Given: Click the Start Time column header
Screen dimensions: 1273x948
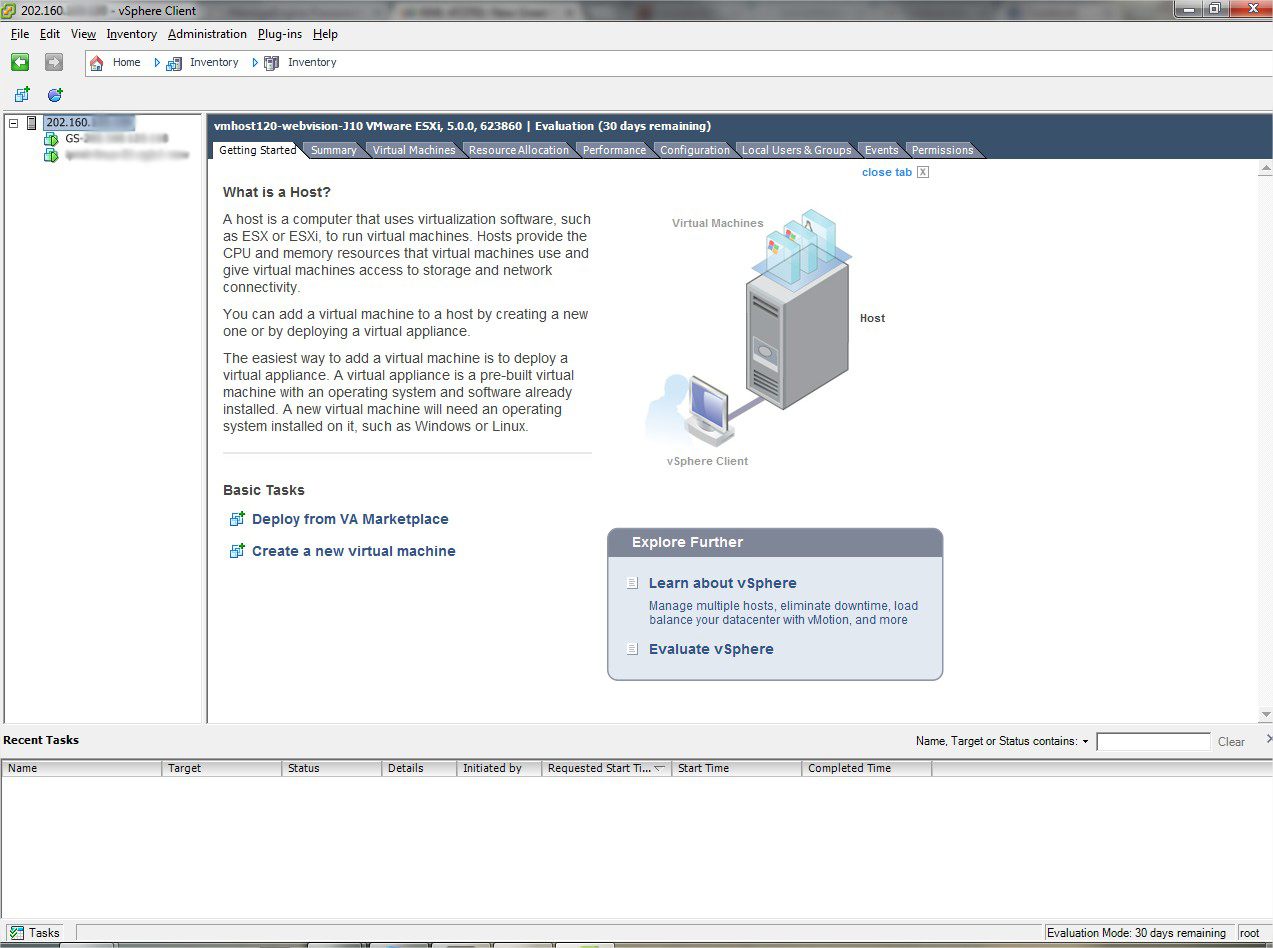Looking at the screenshot, I should [x=737, y=768].
